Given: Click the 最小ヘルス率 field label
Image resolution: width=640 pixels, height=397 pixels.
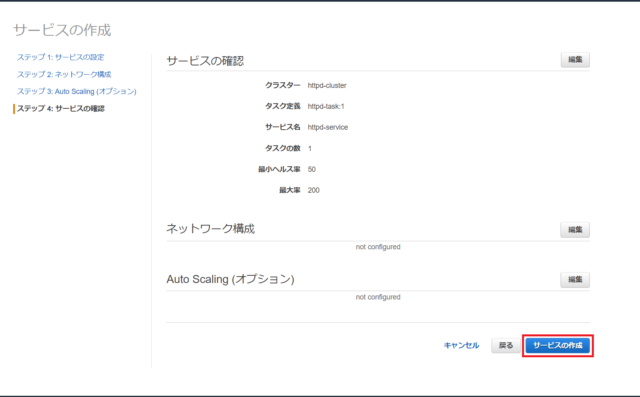Looking at the screenshot, I should coord(279,169).
